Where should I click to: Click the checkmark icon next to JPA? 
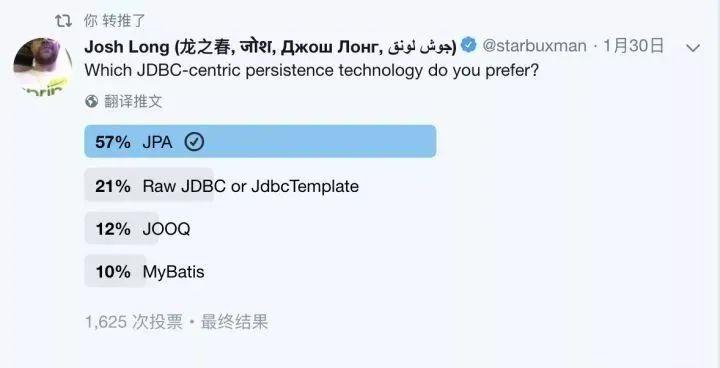point(194,142)
